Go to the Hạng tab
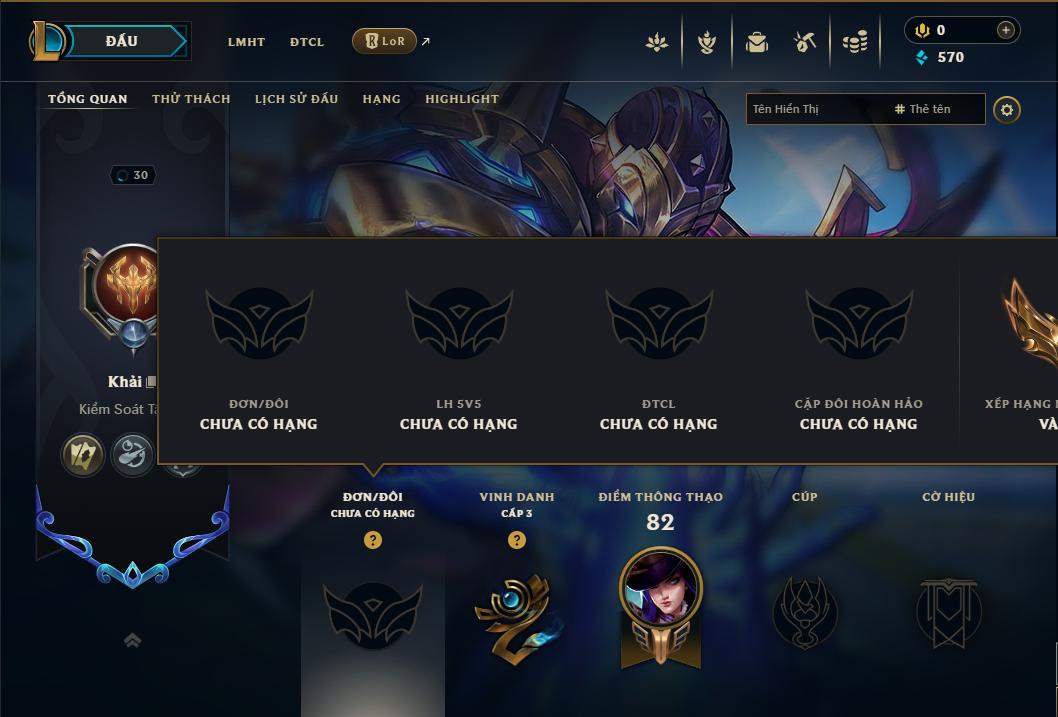 [x=381, y=99]
